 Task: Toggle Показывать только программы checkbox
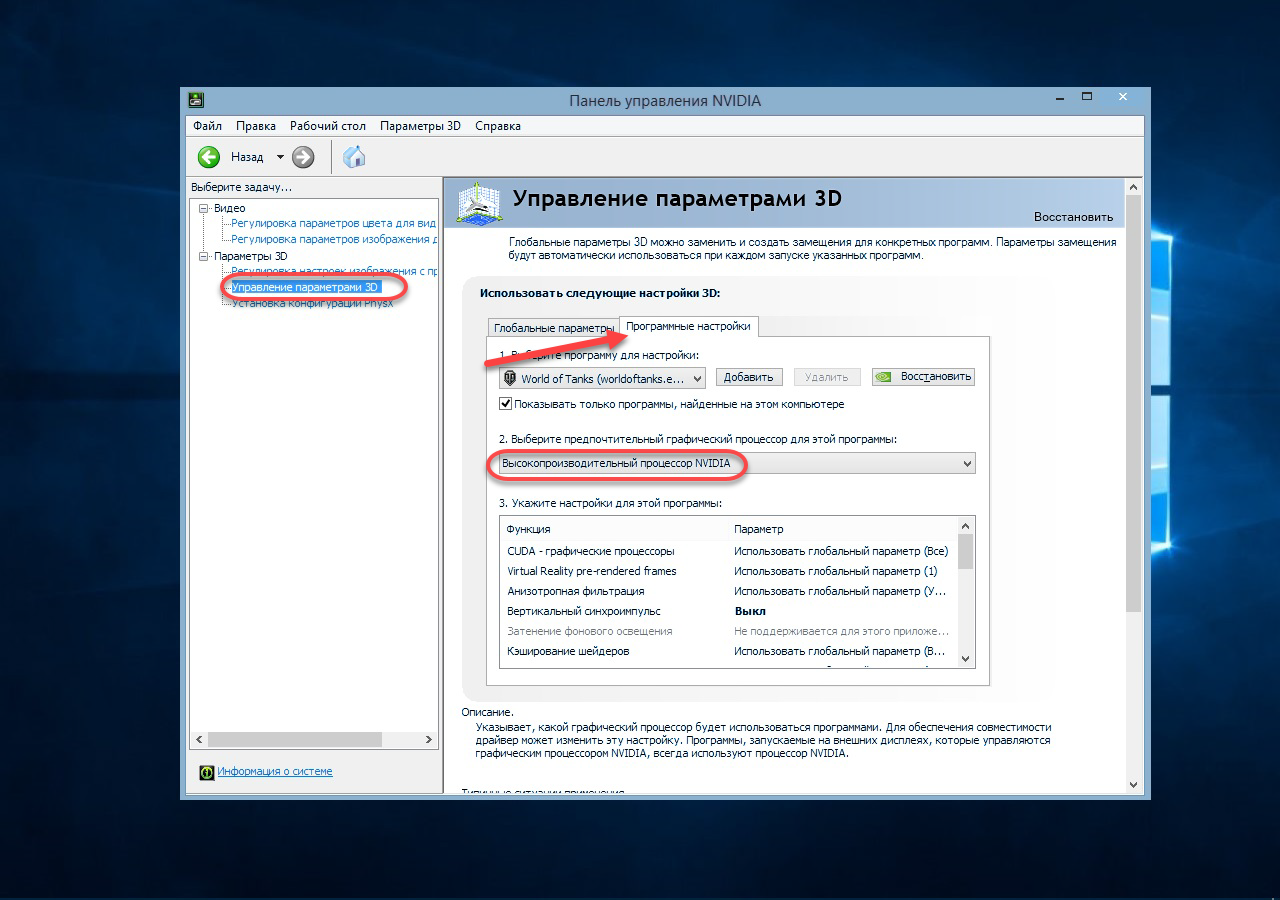tap(506, 404)
